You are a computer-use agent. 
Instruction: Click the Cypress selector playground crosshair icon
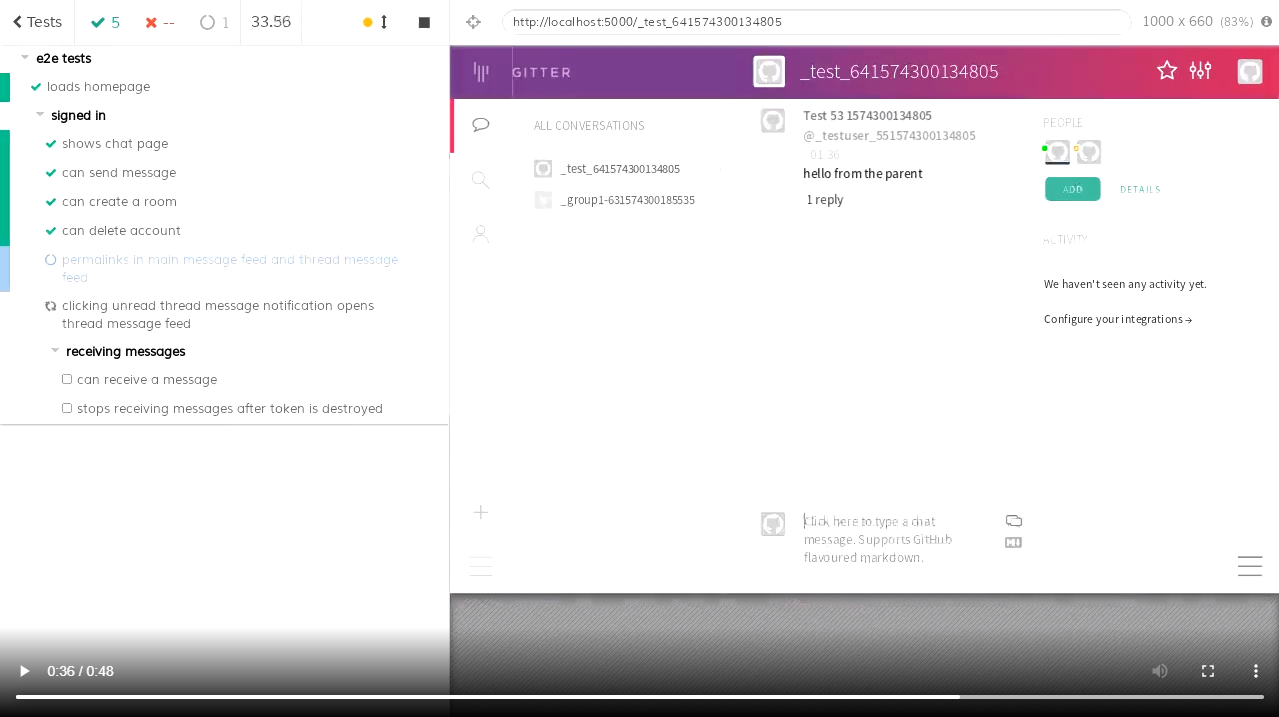pyautogui.click(x=473, y=22)
